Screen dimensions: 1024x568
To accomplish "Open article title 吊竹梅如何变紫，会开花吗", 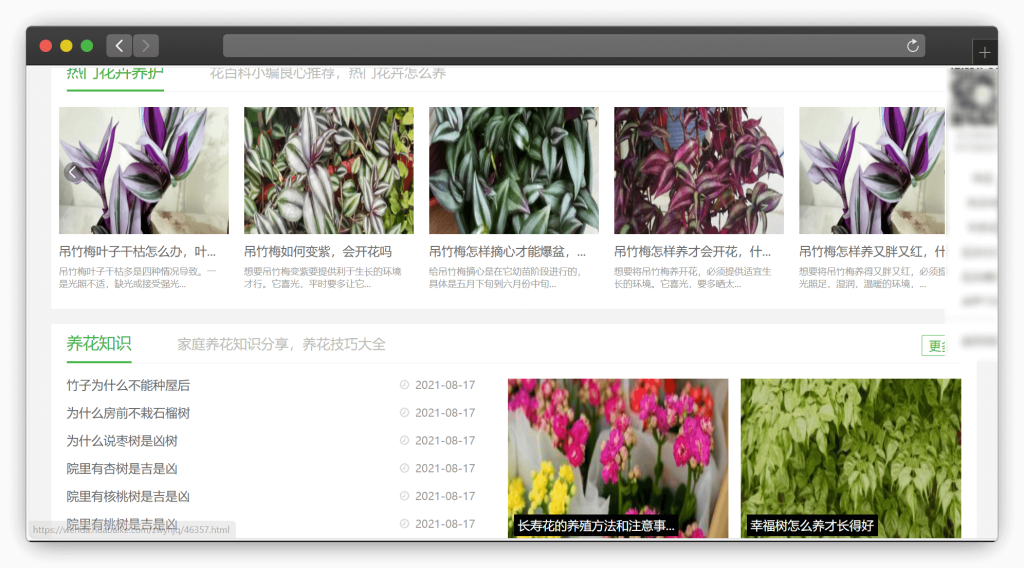I will [318, 252].
